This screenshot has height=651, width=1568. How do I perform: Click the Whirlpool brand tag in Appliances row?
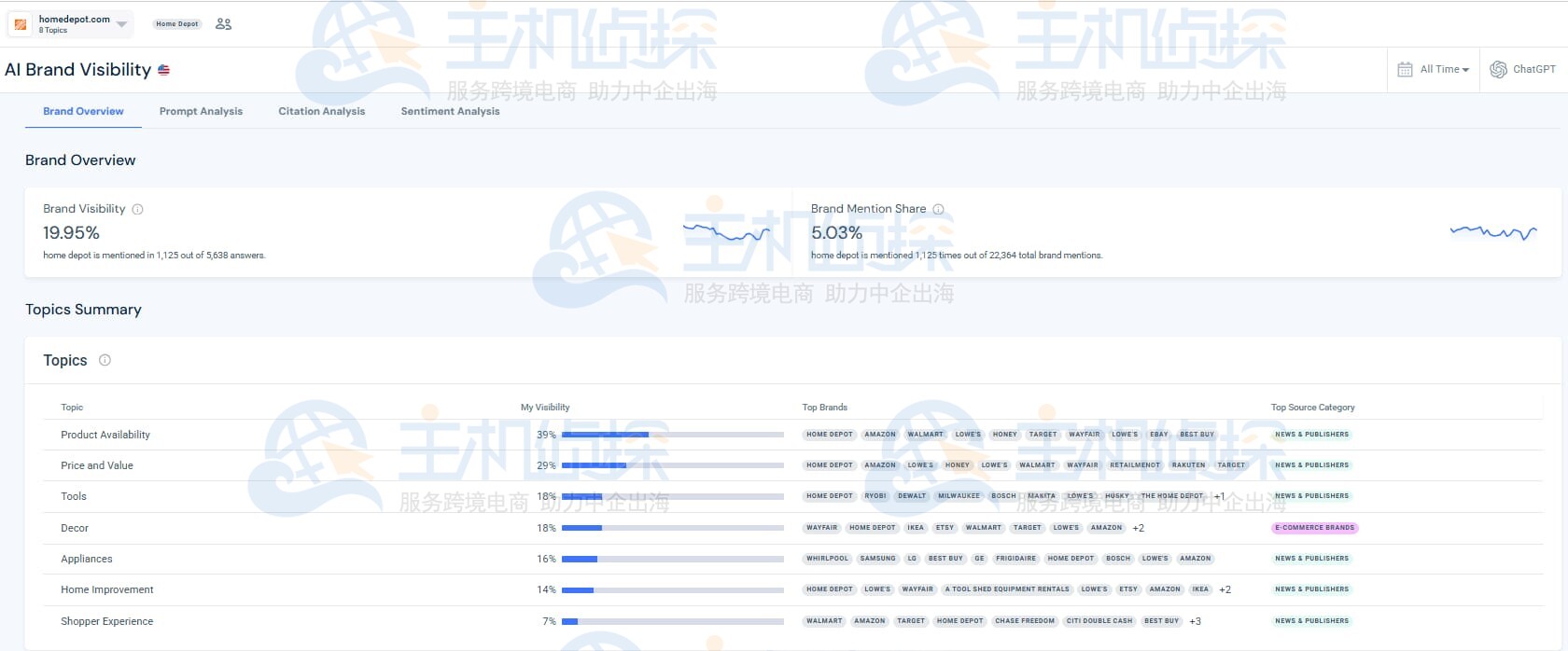point(828,559)
